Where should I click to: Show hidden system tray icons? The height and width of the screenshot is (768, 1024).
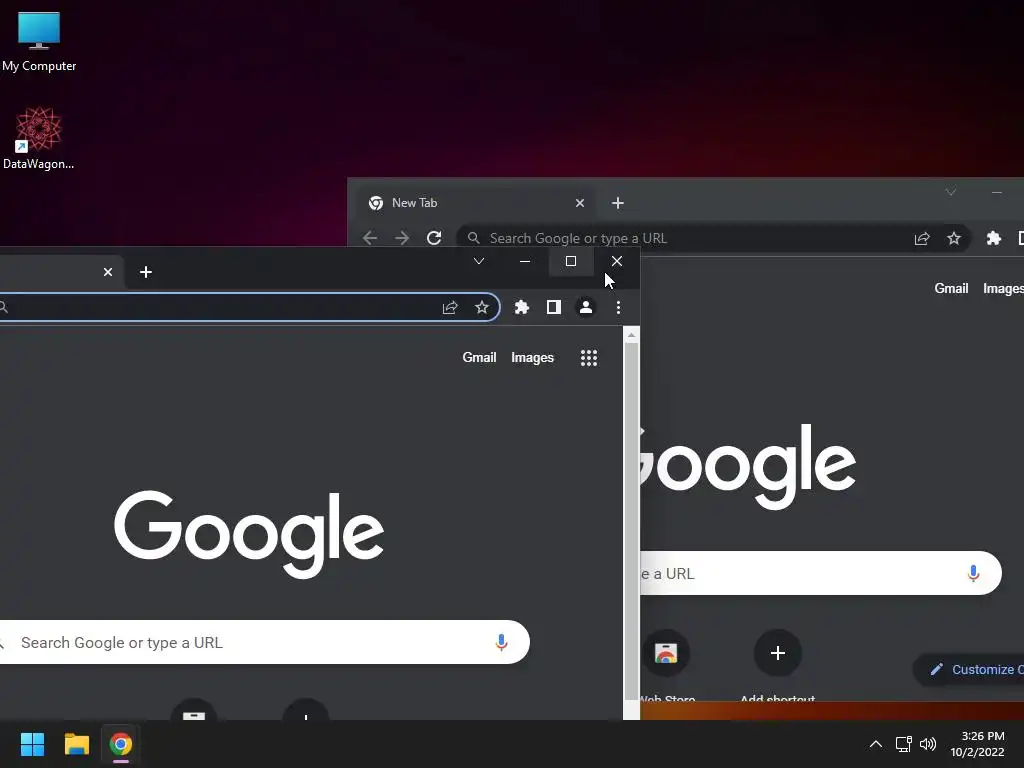[x=876, y=744]
